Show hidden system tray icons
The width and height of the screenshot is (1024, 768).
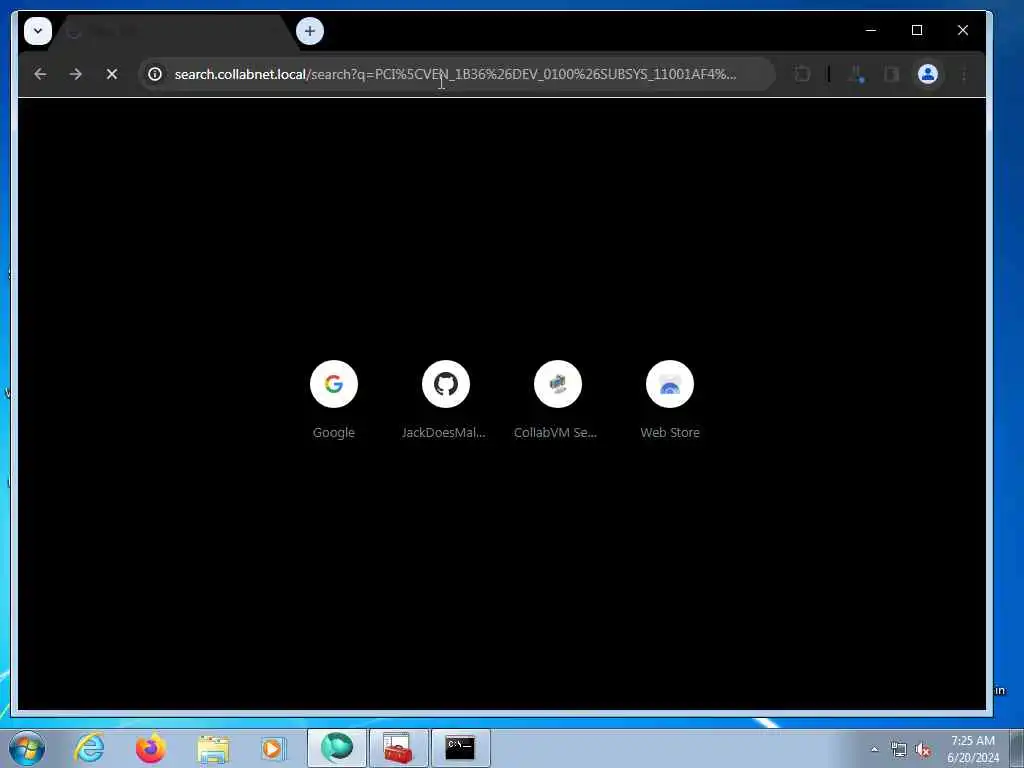[x=874, y=749]
